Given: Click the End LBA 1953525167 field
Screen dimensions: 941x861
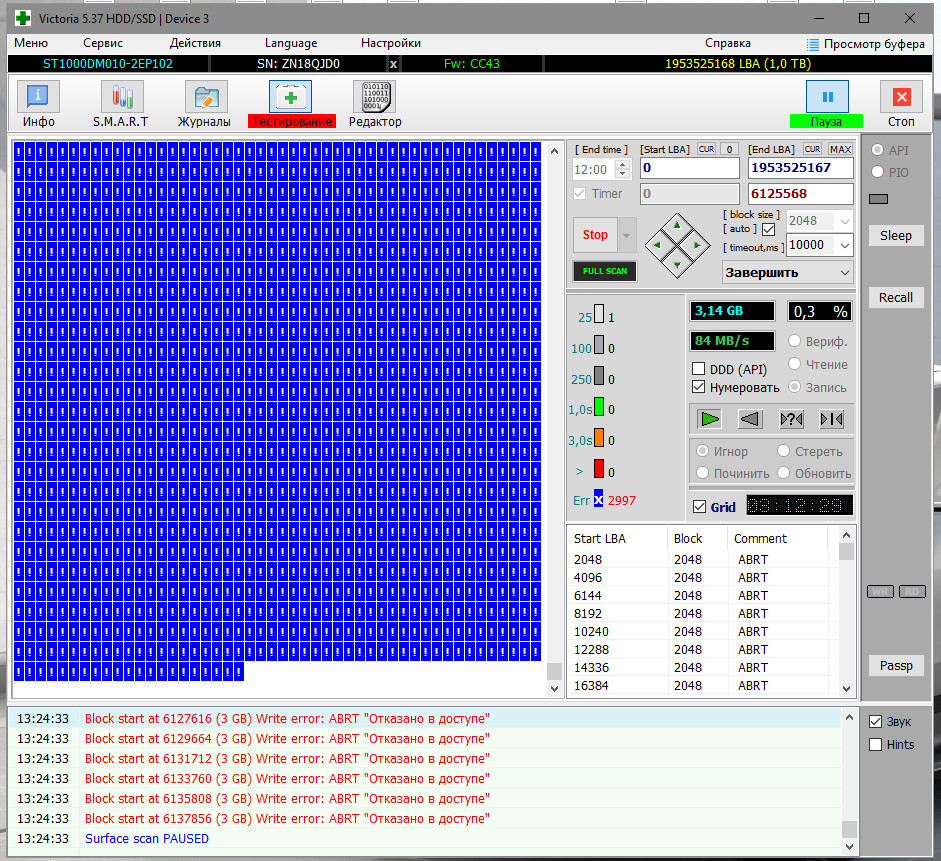Looking at the screenshot, I should (801, 168).
